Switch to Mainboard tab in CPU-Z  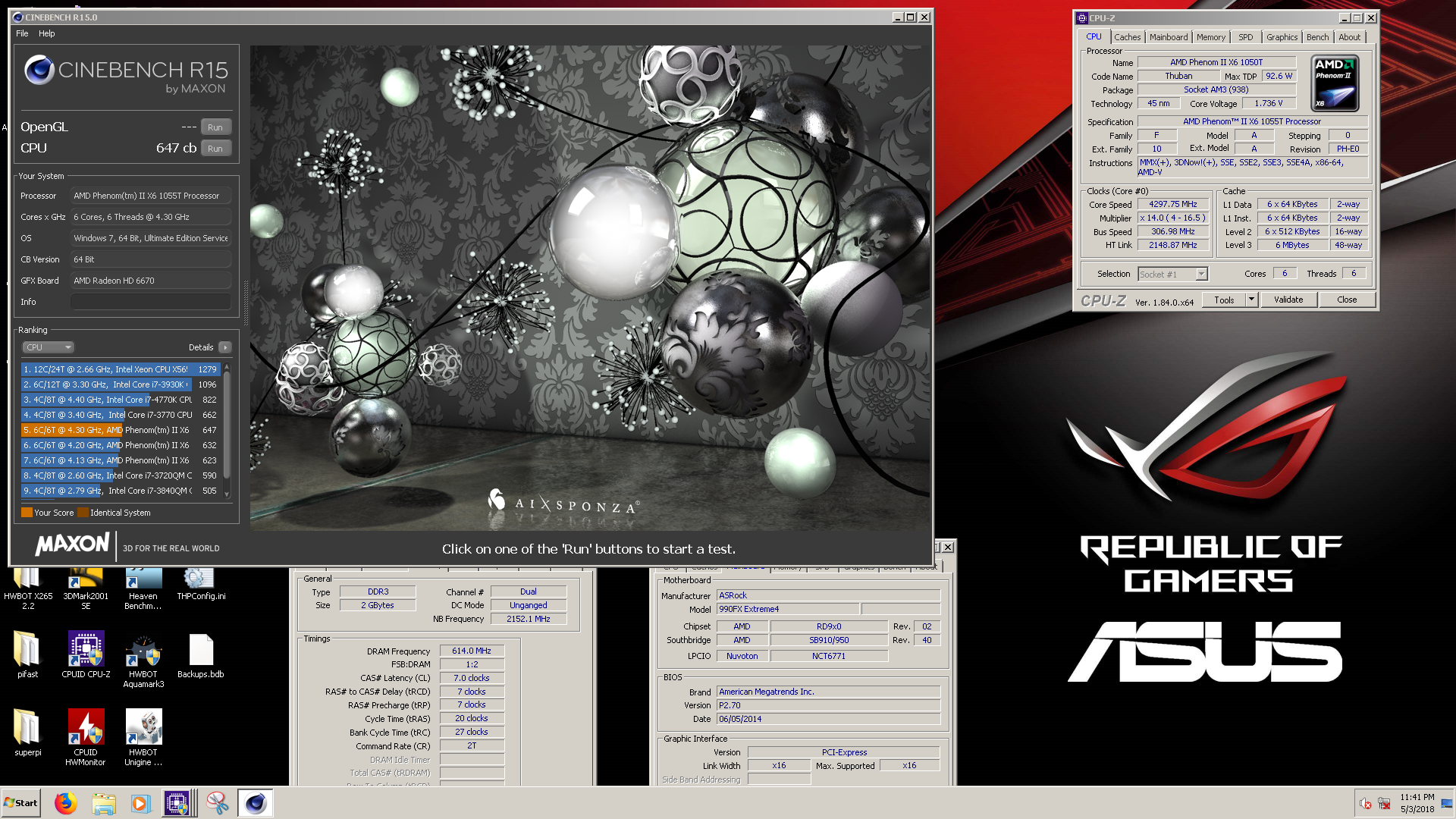tap(1169, 37)
